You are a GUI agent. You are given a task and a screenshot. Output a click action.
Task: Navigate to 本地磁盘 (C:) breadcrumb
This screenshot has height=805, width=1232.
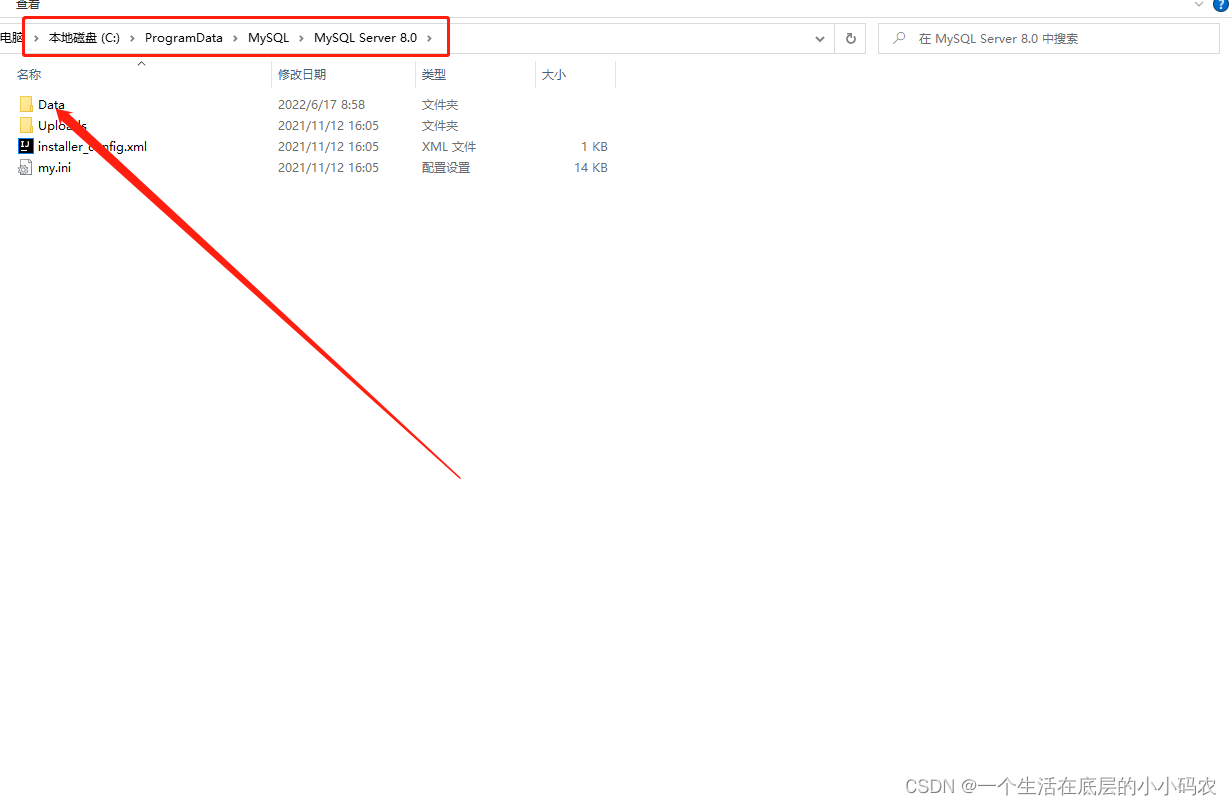pyautogui.click(x=84, y=38)
